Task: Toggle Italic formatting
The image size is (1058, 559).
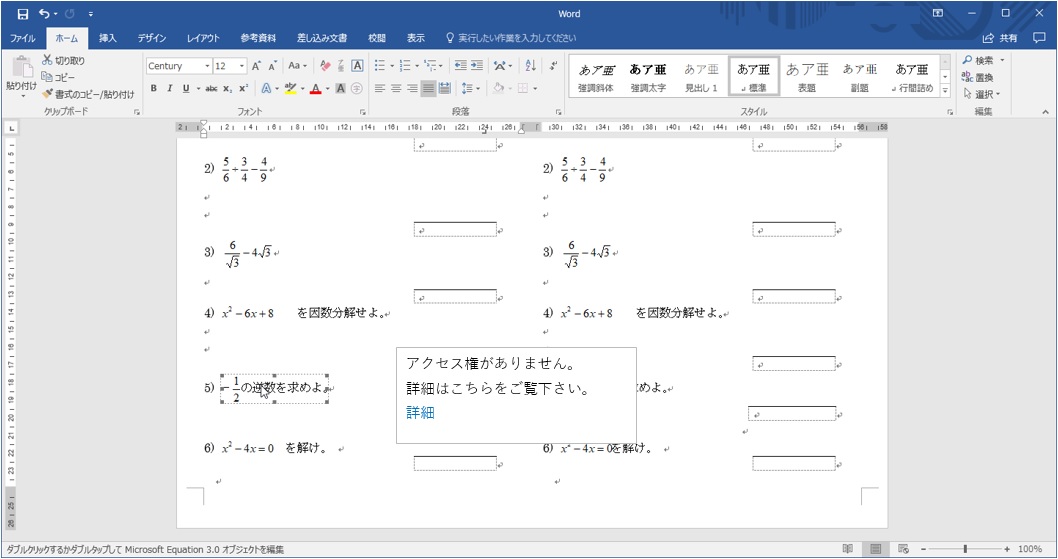Action: click(x=170, y=89)
